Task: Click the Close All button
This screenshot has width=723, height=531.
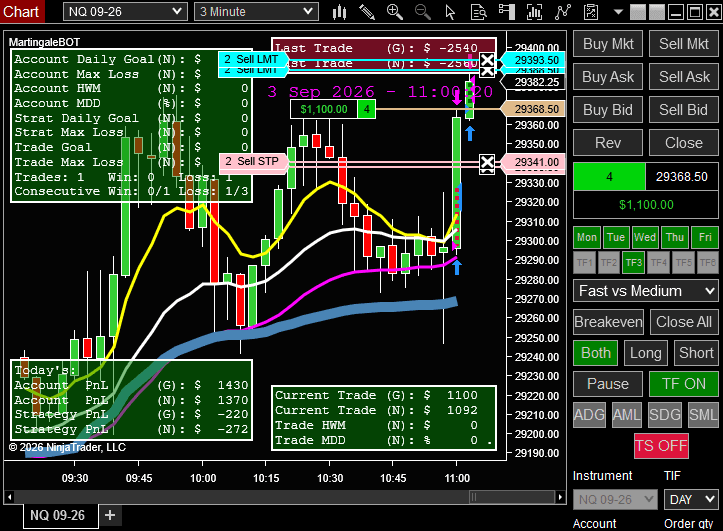Action: tap(684, 322)
